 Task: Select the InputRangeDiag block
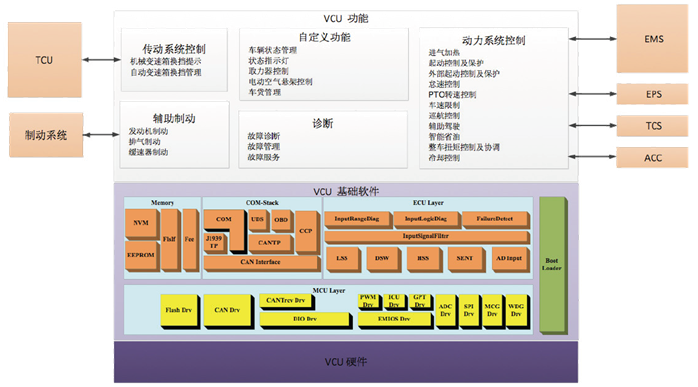click(x=357, y=220)
